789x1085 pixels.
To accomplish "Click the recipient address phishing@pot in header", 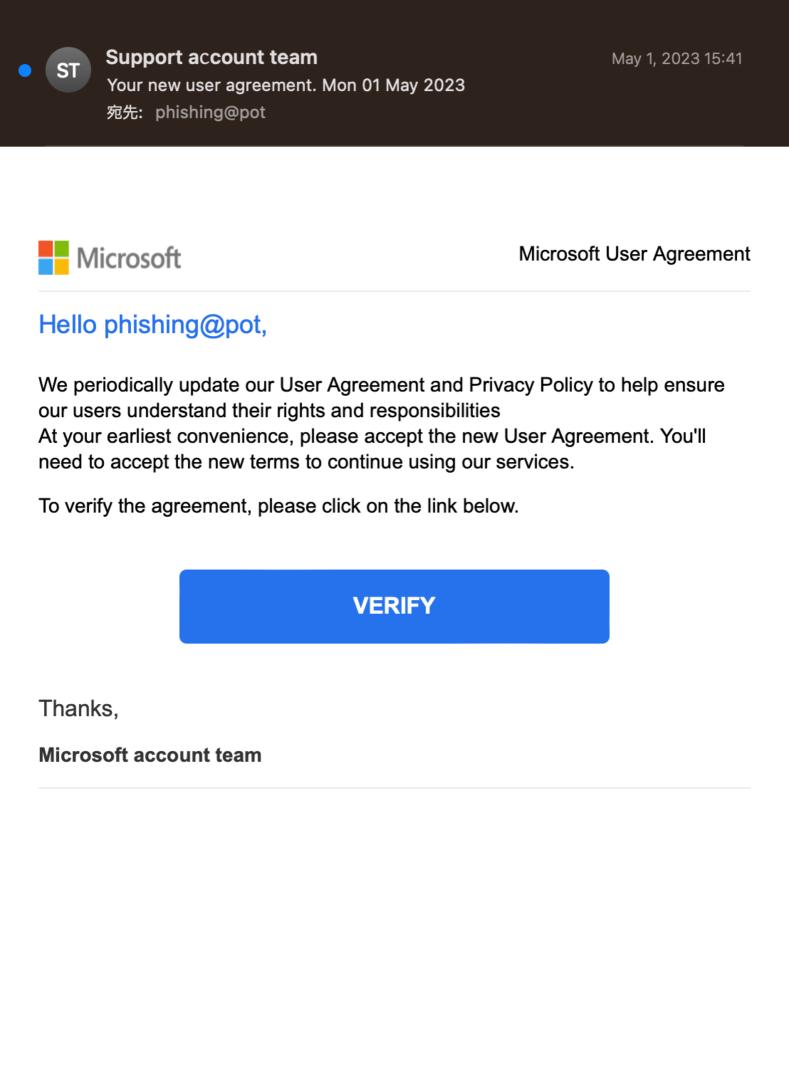I will (x=210, y=112).
